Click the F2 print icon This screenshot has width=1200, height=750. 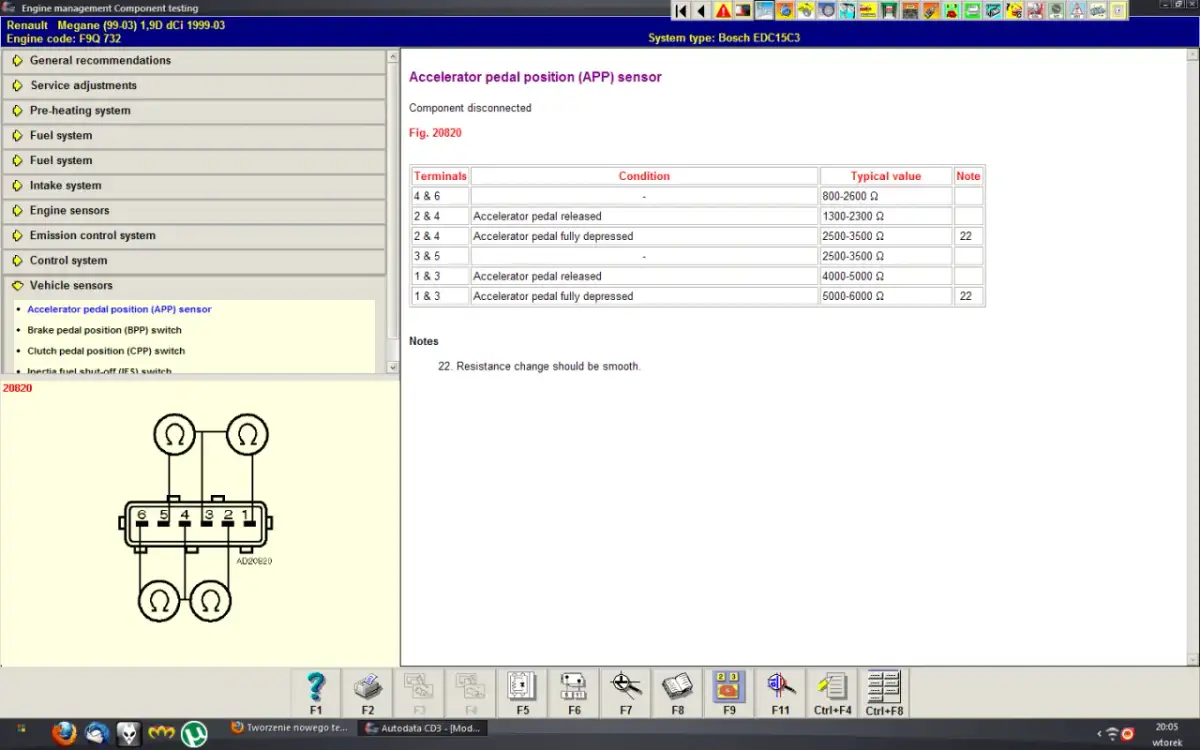[x=368, y=687]
